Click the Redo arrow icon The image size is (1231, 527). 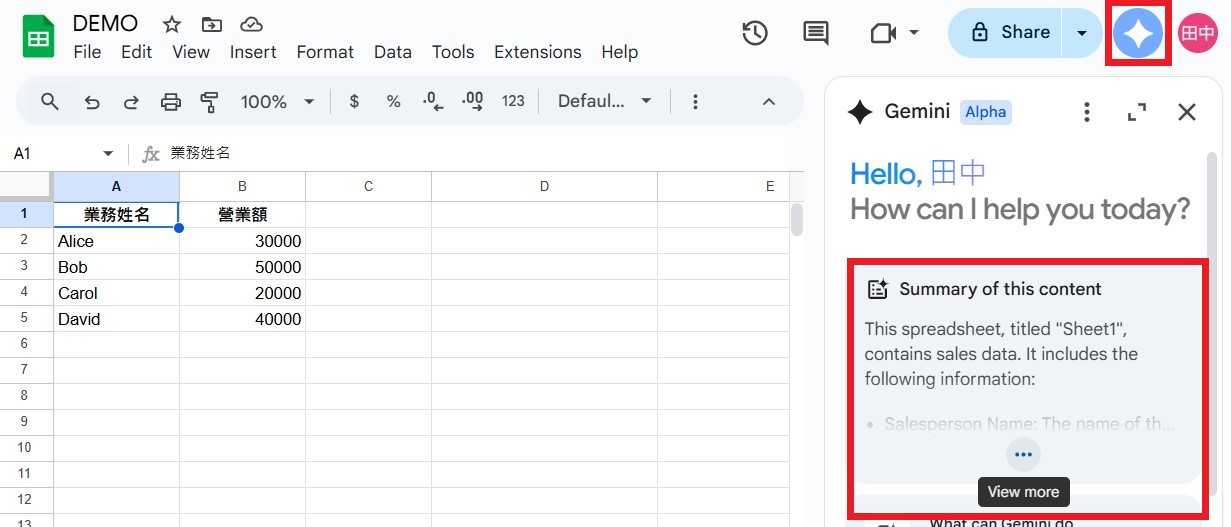131,101
